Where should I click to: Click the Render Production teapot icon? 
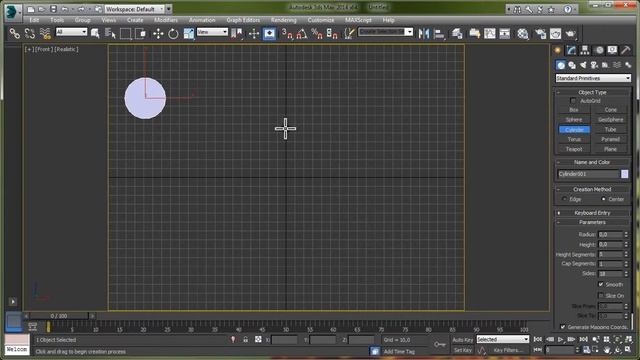[x=571, y=33]
